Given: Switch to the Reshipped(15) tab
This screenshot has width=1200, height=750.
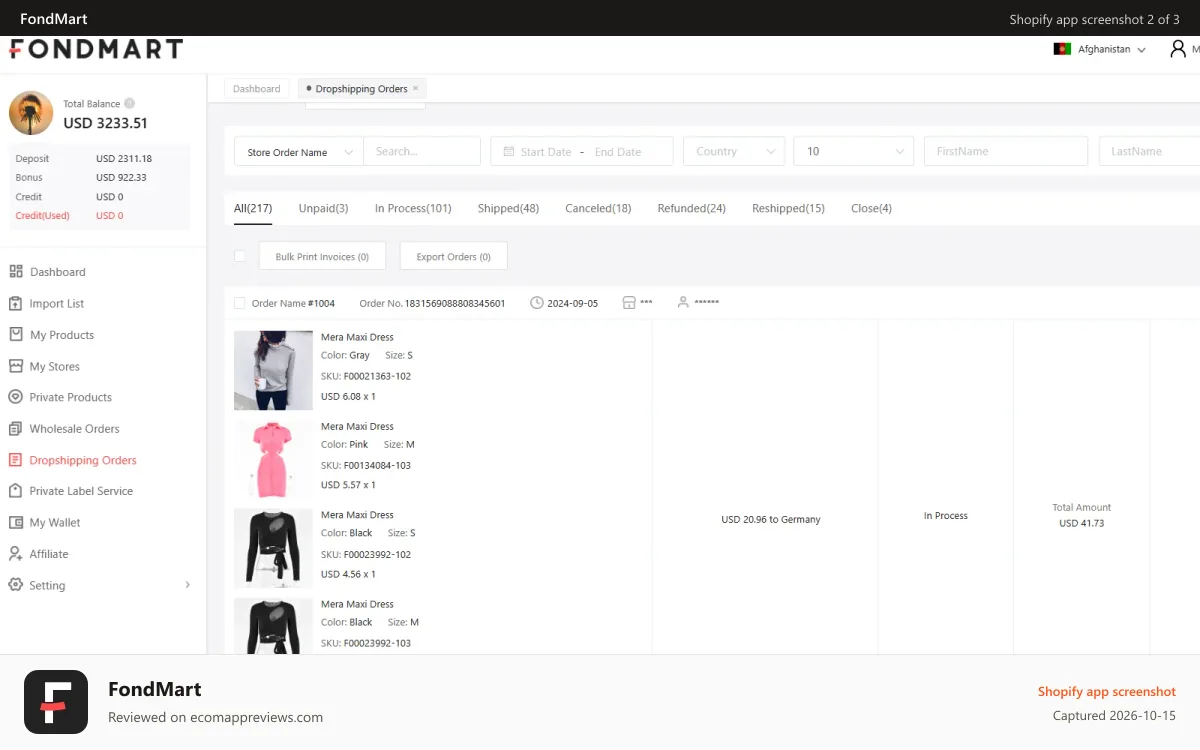Looking at the screenshot, I should 788,209.
